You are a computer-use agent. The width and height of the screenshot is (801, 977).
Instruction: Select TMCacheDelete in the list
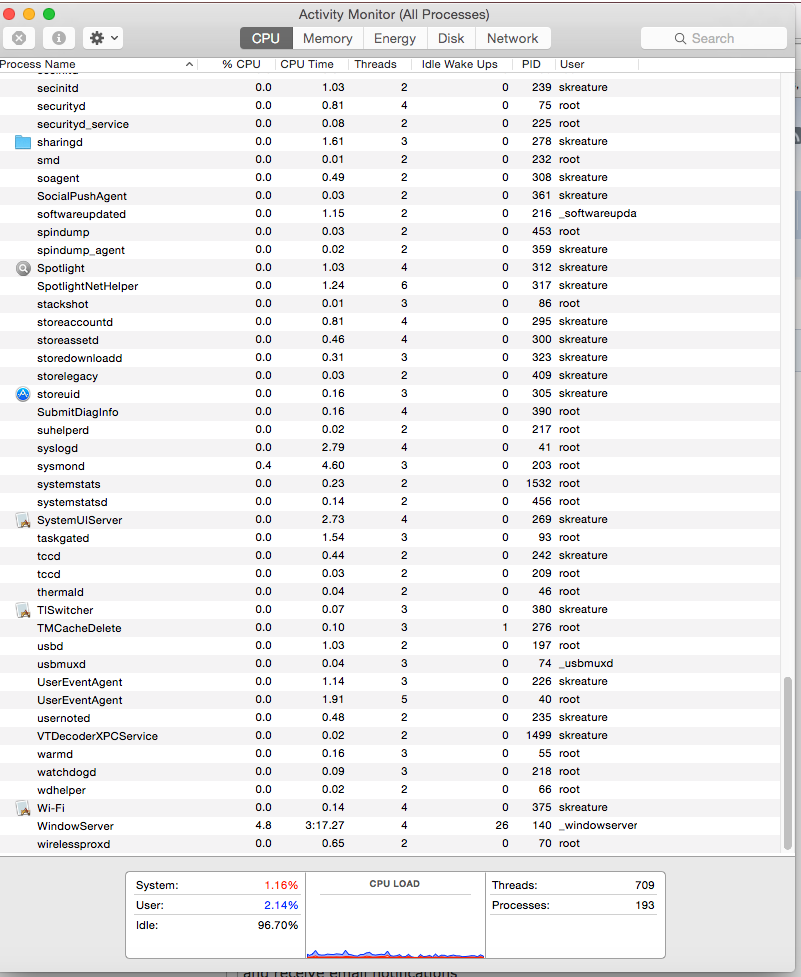[x=390, y=628]
